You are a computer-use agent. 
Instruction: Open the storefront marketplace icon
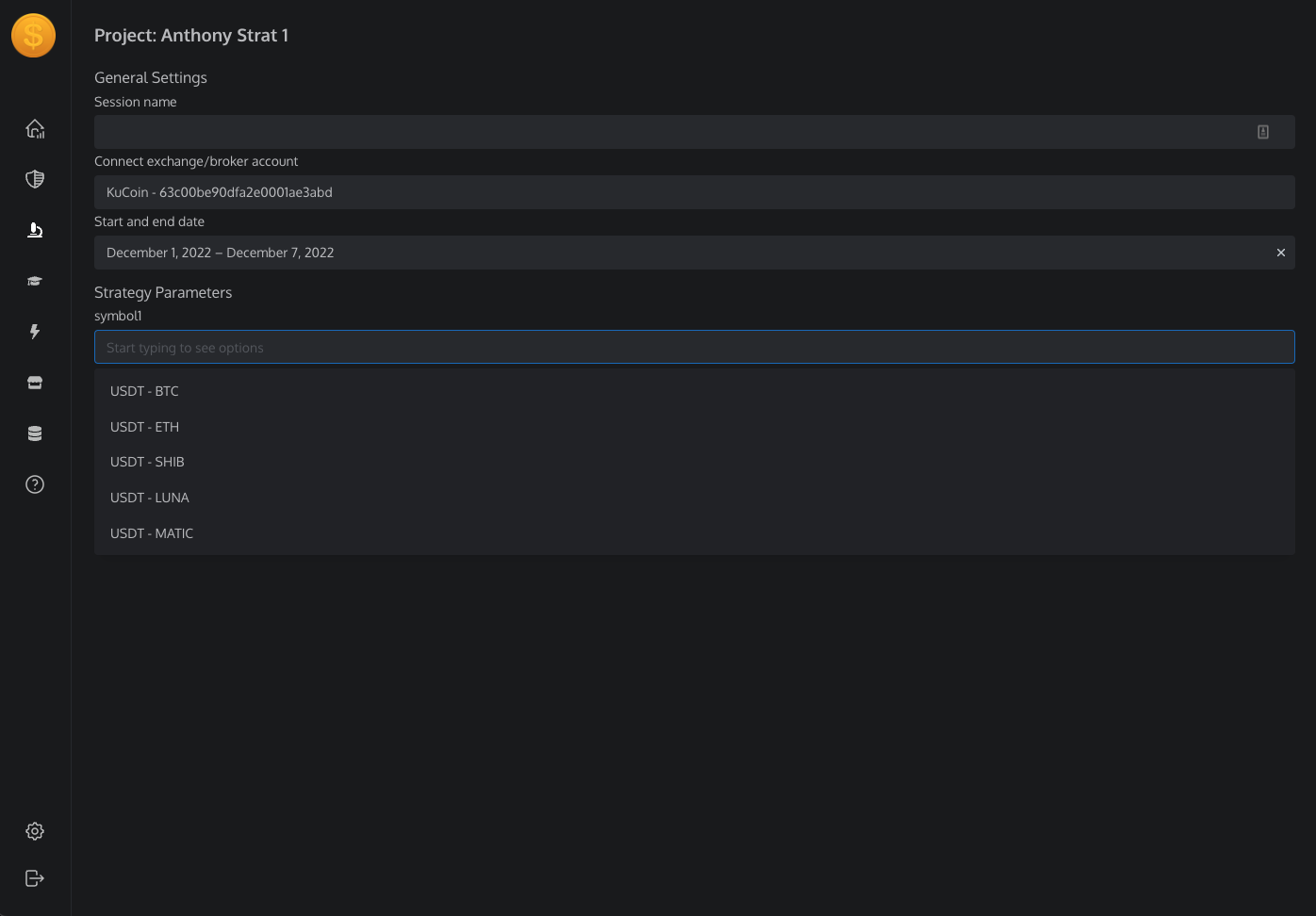click(35, 383)
